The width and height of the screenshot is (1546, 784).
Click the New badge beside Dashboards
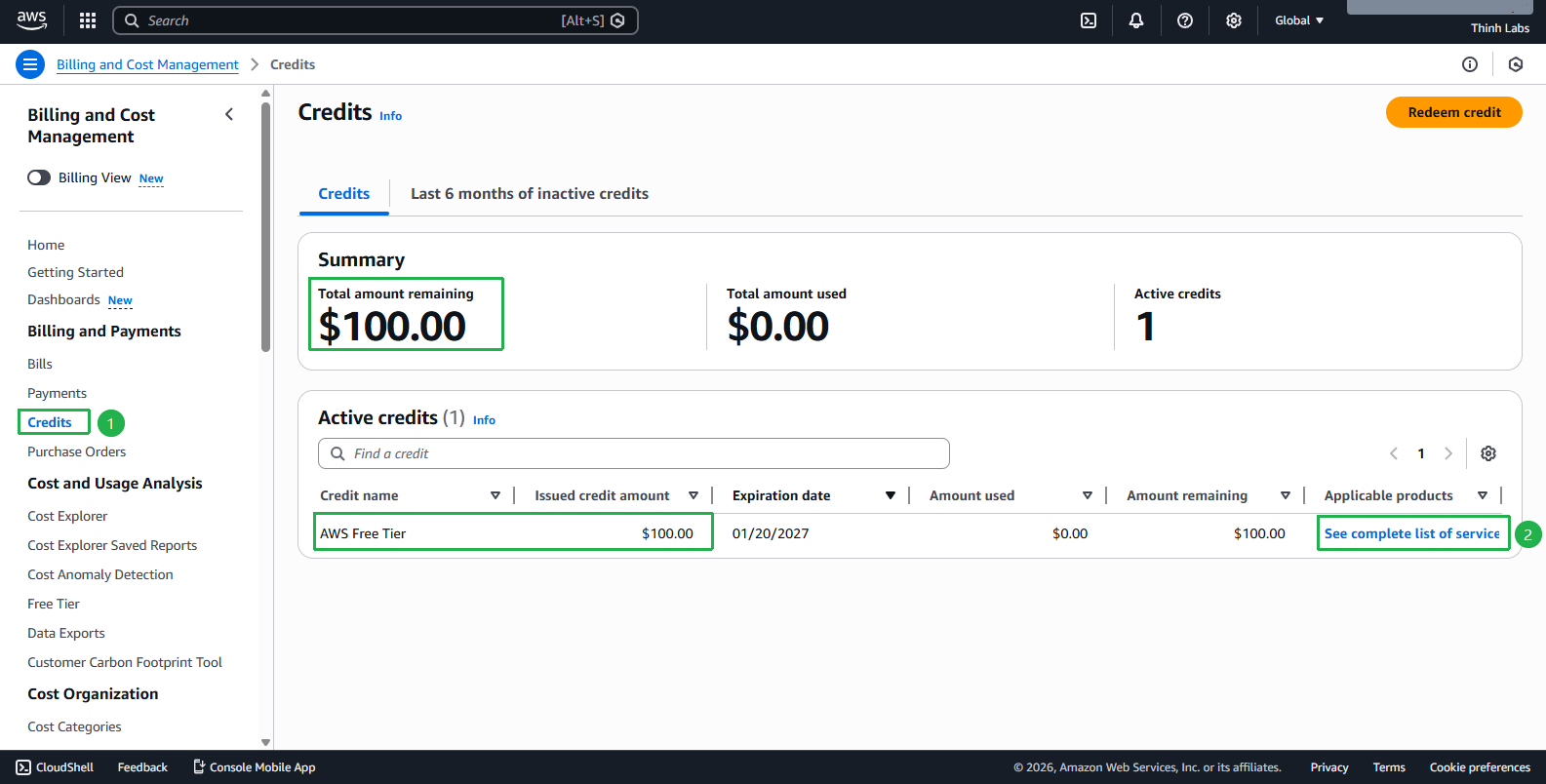[x=120, y=300]
